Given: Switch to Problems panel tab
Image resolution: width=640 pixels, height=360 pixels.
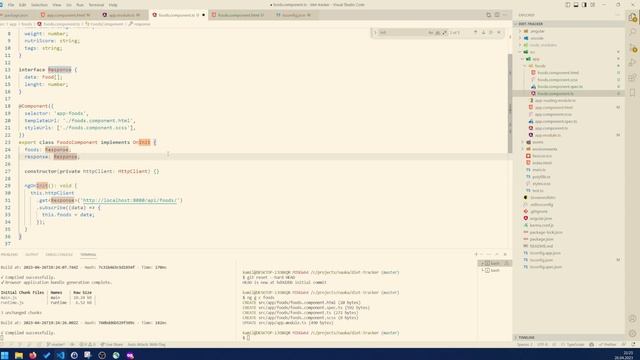Looking at the screenshot, I should coord(9,254).
